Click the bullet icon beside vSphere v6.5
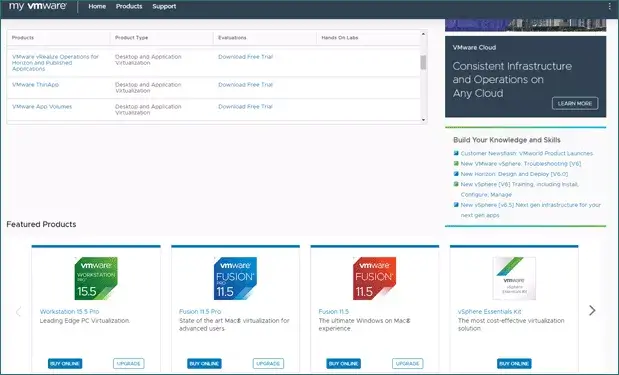The width and height of the screenshot is (619, 375). click(456, 205)
